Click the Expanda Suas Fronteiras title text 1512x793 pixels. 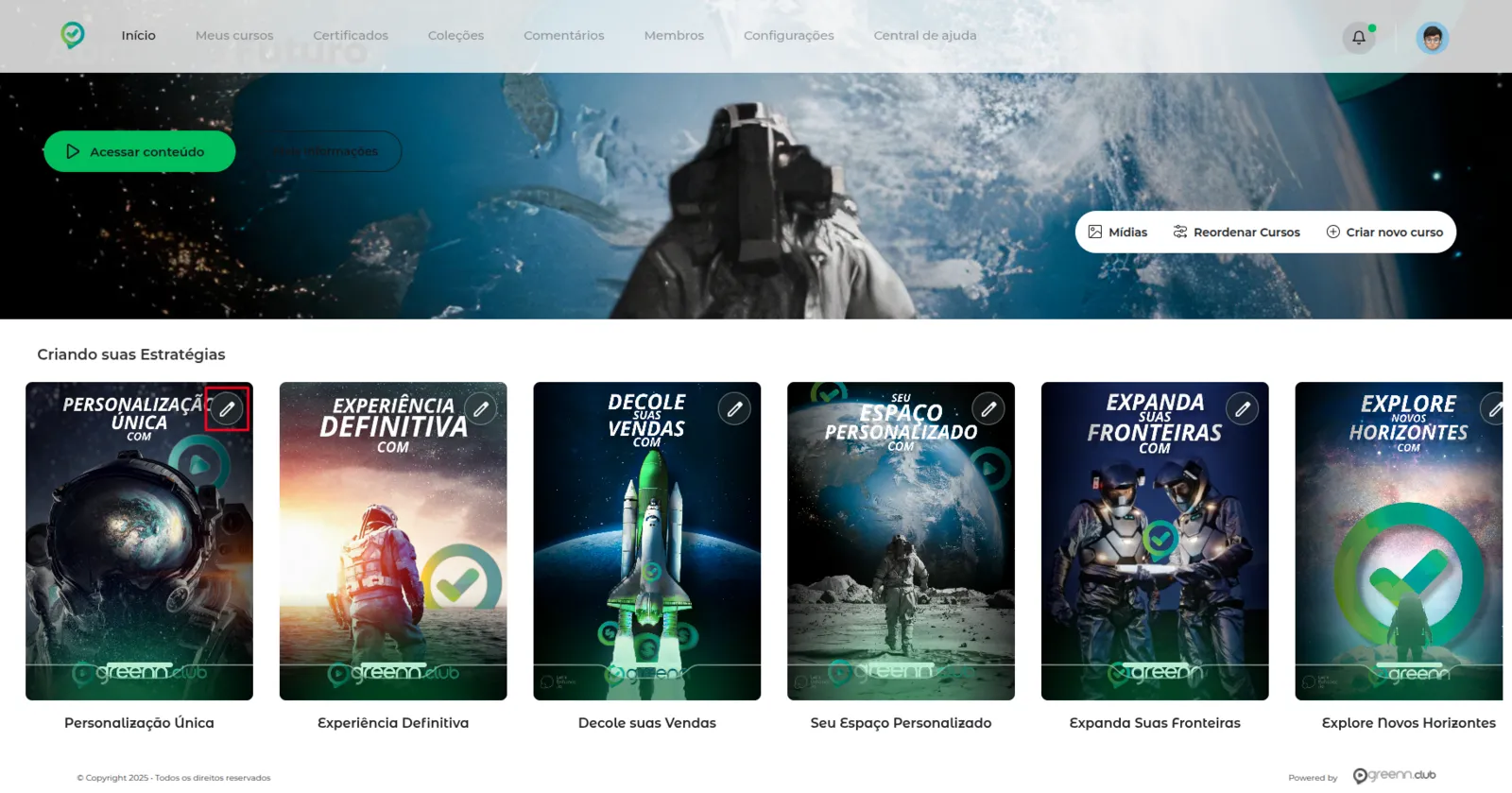coord(1155,723)
